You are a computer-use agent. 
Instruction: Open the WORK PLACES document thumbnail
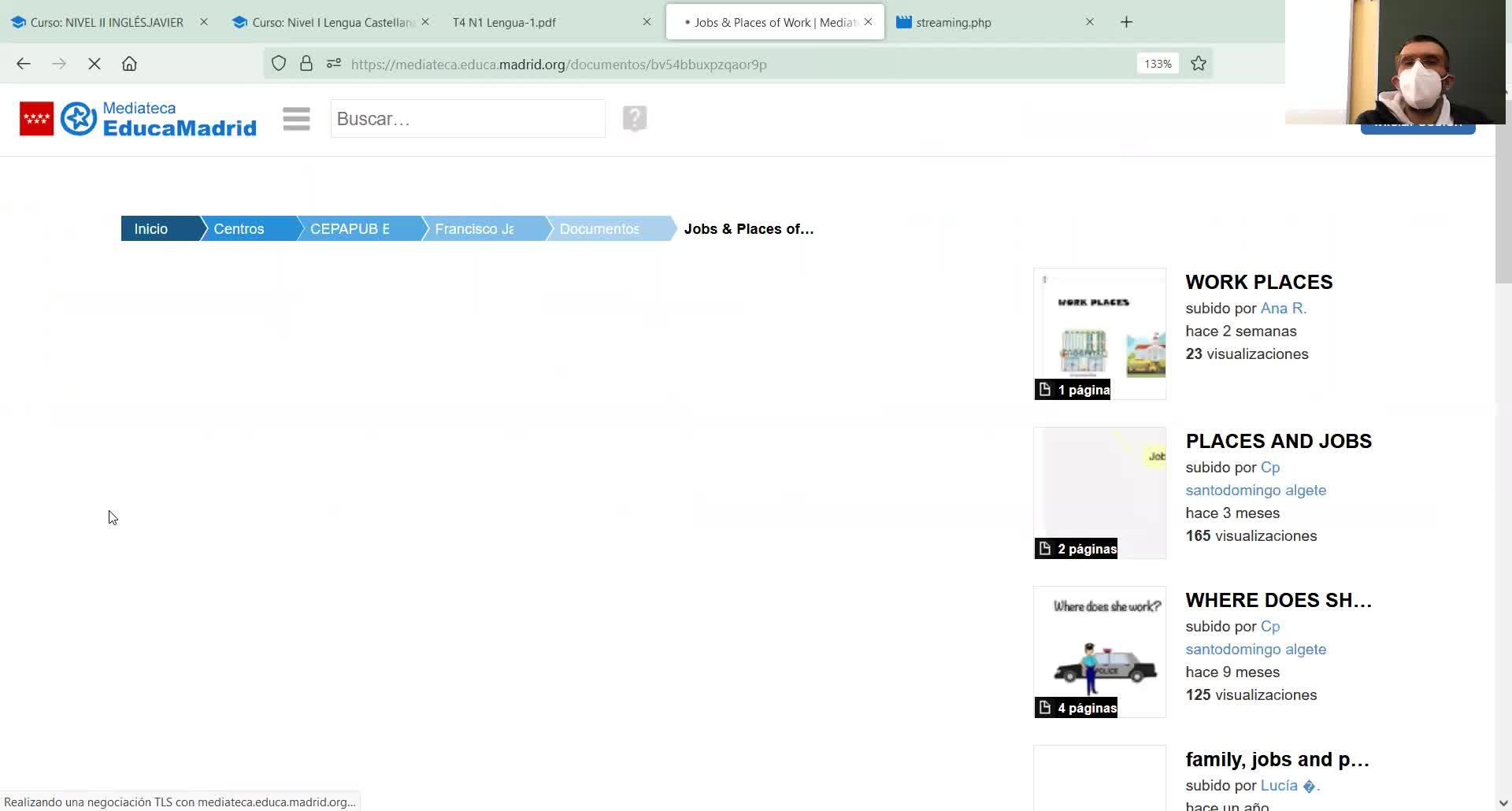coord(1099,334)
